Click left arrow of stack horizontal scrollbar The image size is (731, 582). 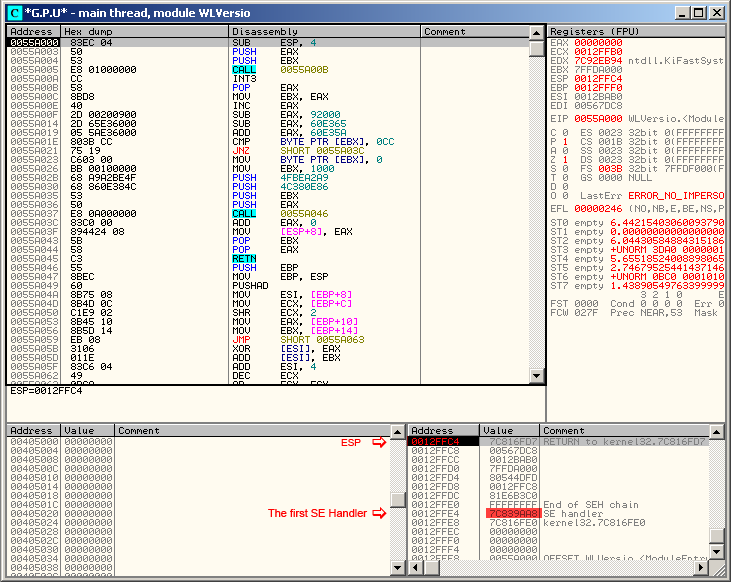tap(415, 568)
